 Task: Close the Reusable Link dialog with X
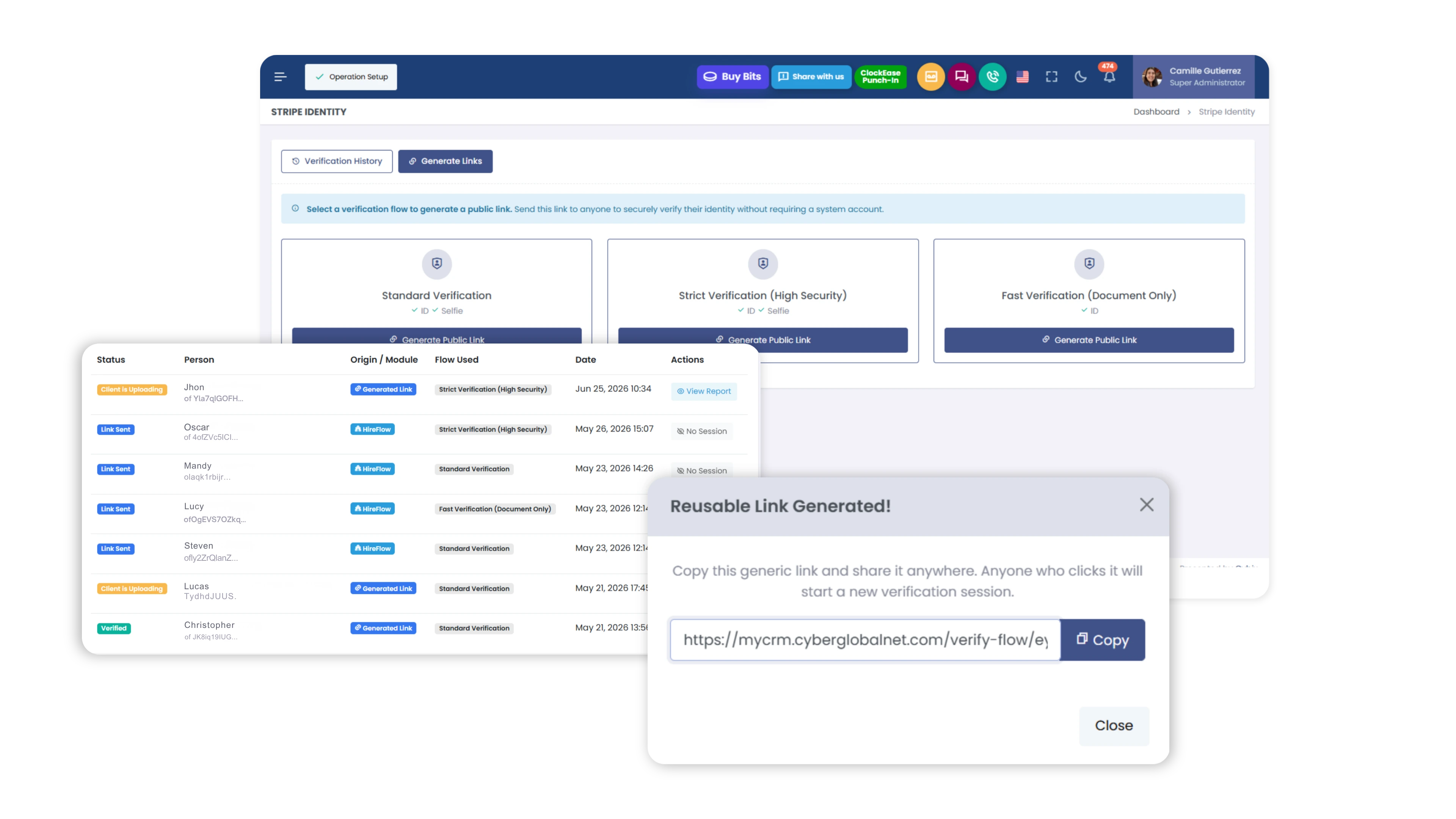1146,505
